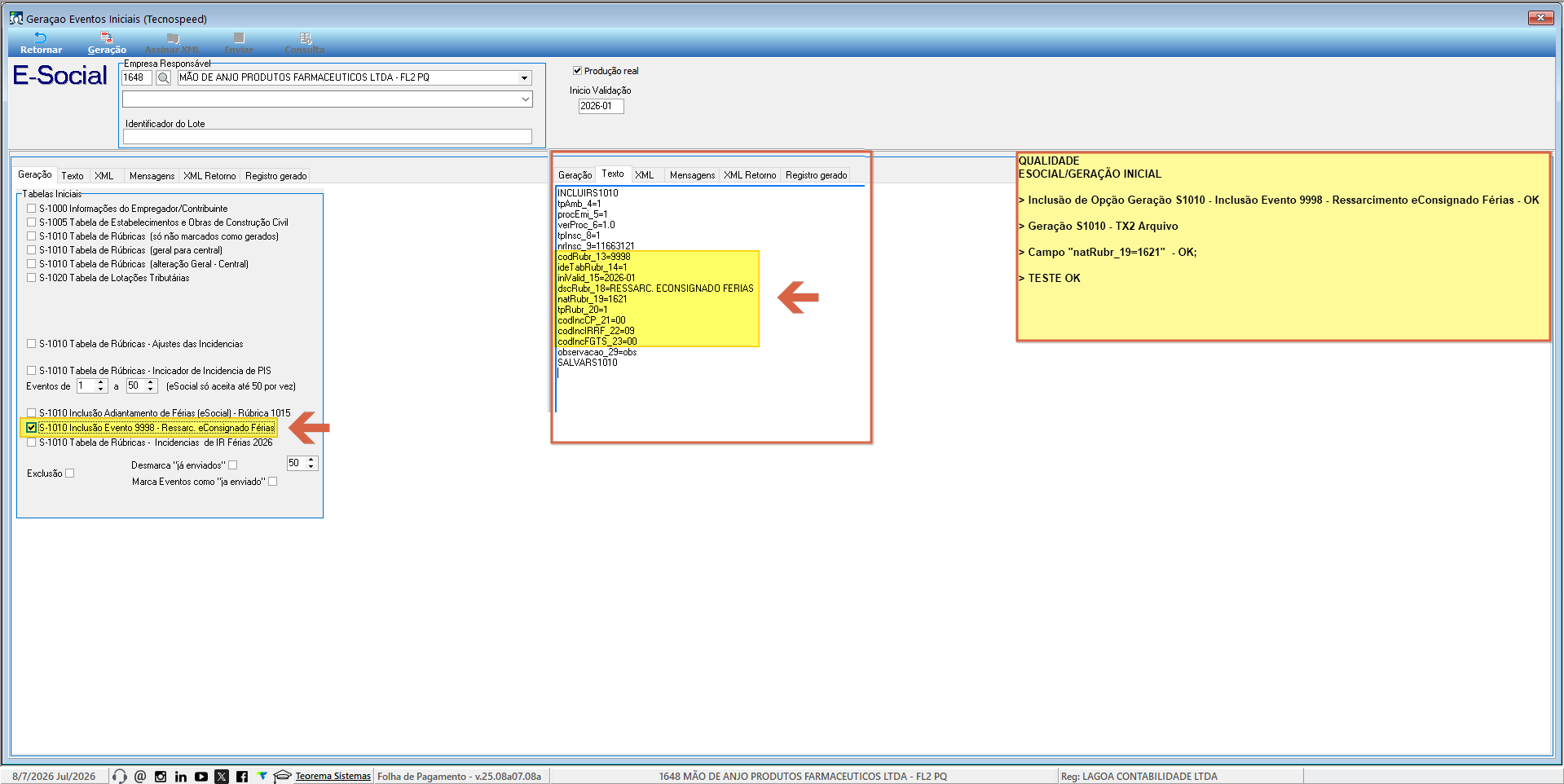This screenshot has height=784, width=1564.
Task: Expand the Empresa Responsável company dropdown
Action: coord(524,77)
